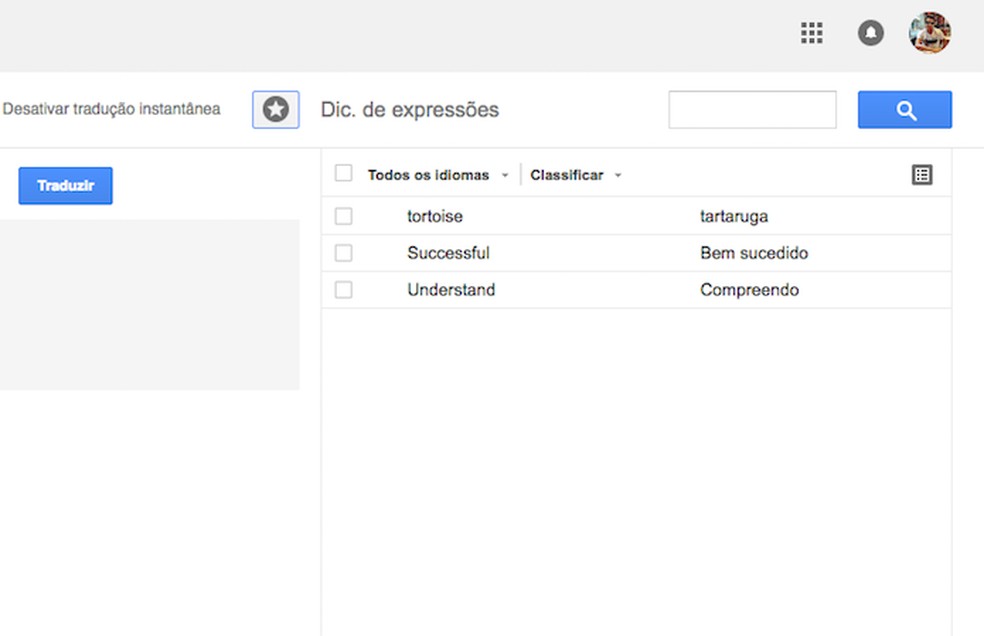Click inside the search text field
The height and width of the screenshot is (636, 984).
pyautogui.click(x=752, y=109)
